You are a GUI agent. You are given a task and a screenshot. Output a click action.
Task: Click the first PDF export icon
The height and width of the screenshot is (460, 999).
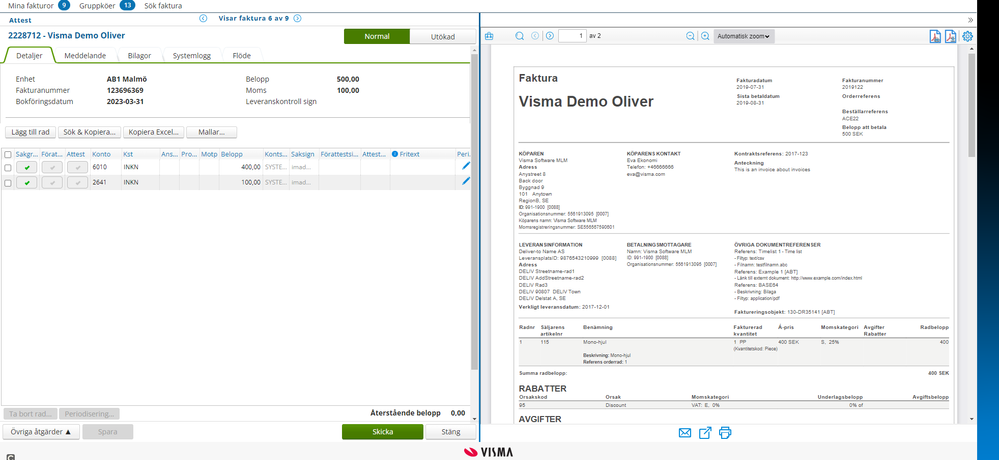(935, 36)
